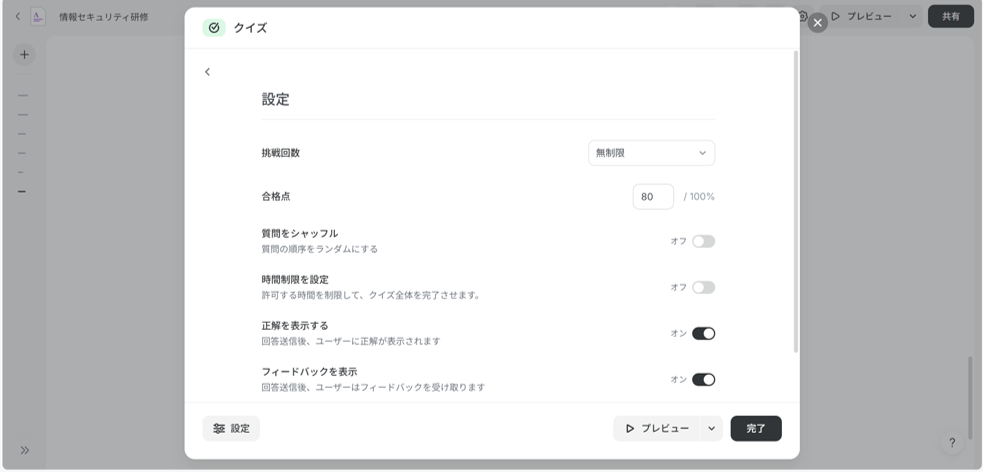The height and width of the screenshot is (472, 983).
Task: Open help with the question mark button
Action: tap(952, 443)
